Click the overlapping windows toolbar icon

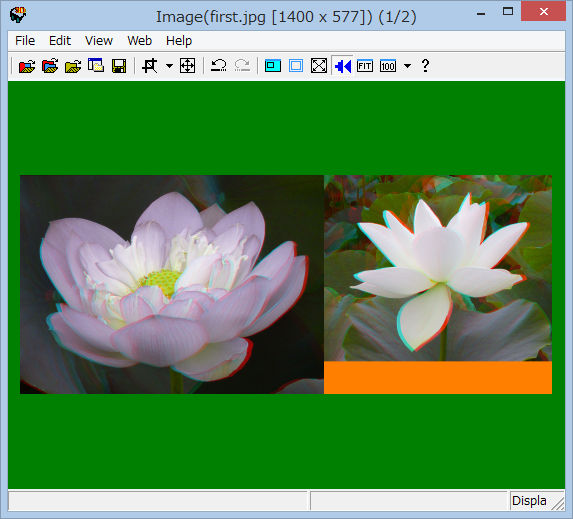pyautogui.click(x=96, y=66)
